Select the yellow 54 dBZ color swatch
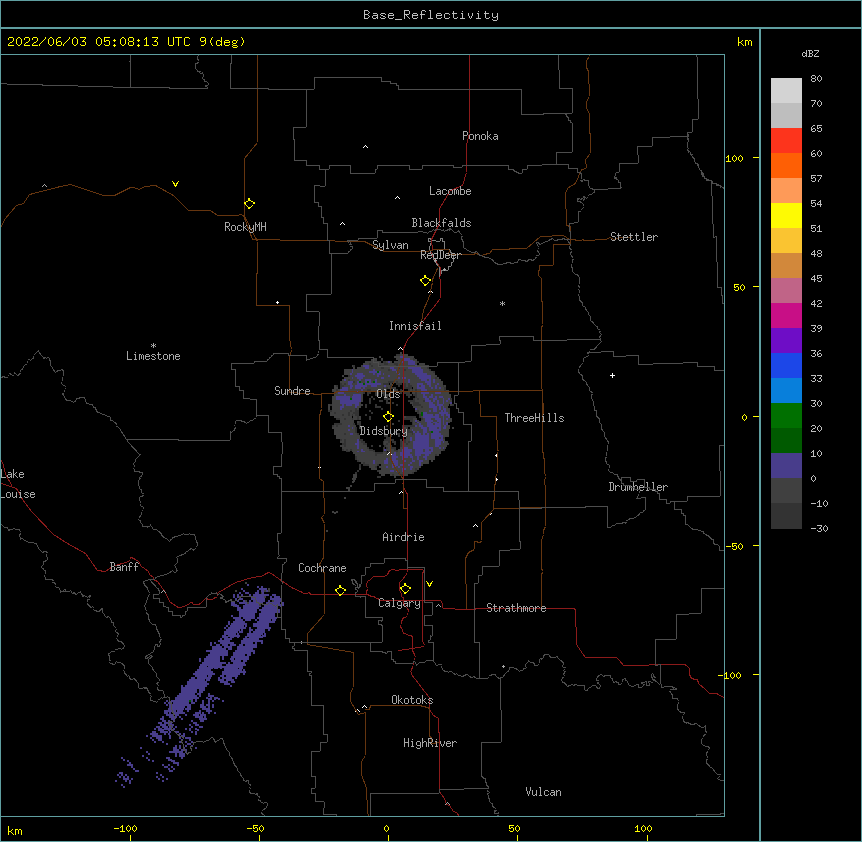The width and height of the screenshot is (862, 842). pyautogui.click(x=786, y=215)
